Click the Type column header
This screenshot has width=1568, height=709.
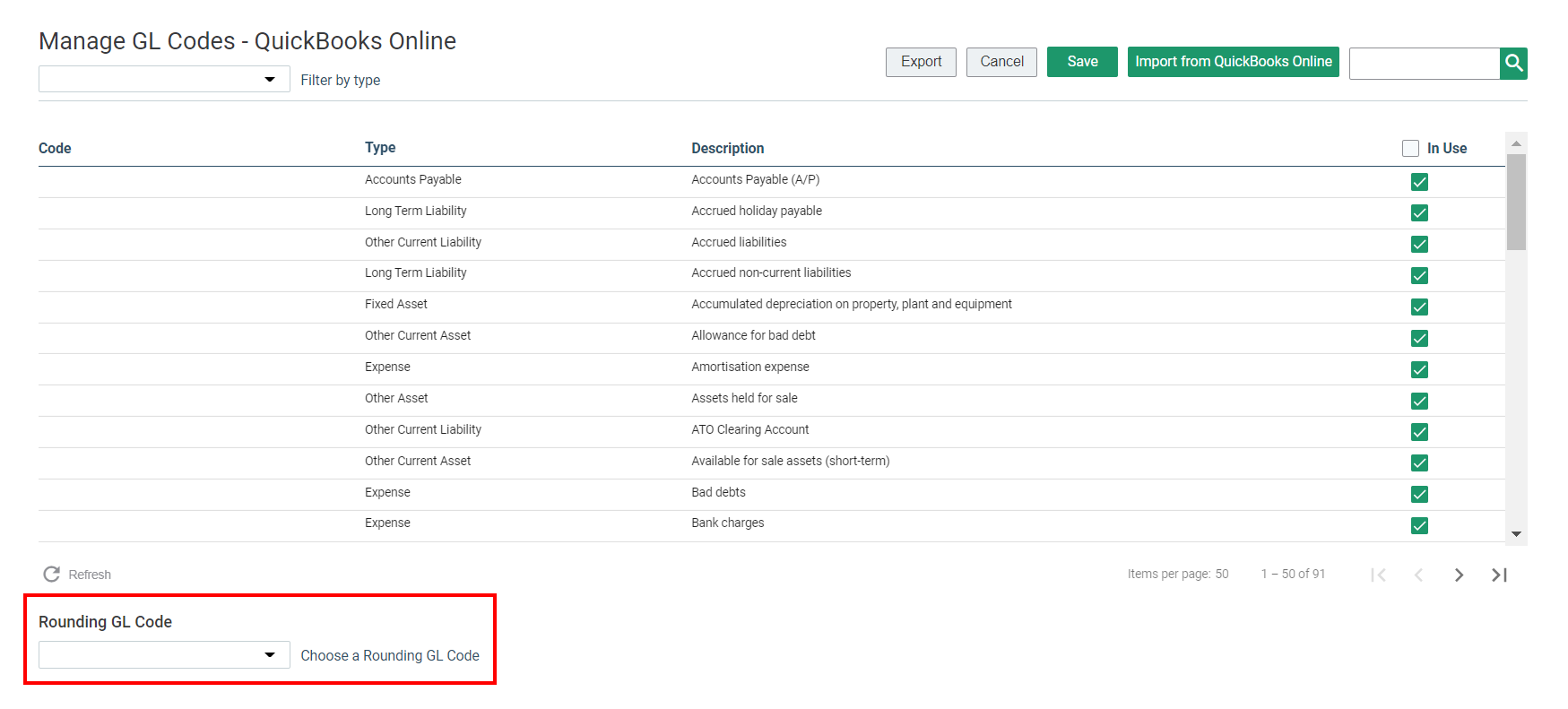(380, 148)
